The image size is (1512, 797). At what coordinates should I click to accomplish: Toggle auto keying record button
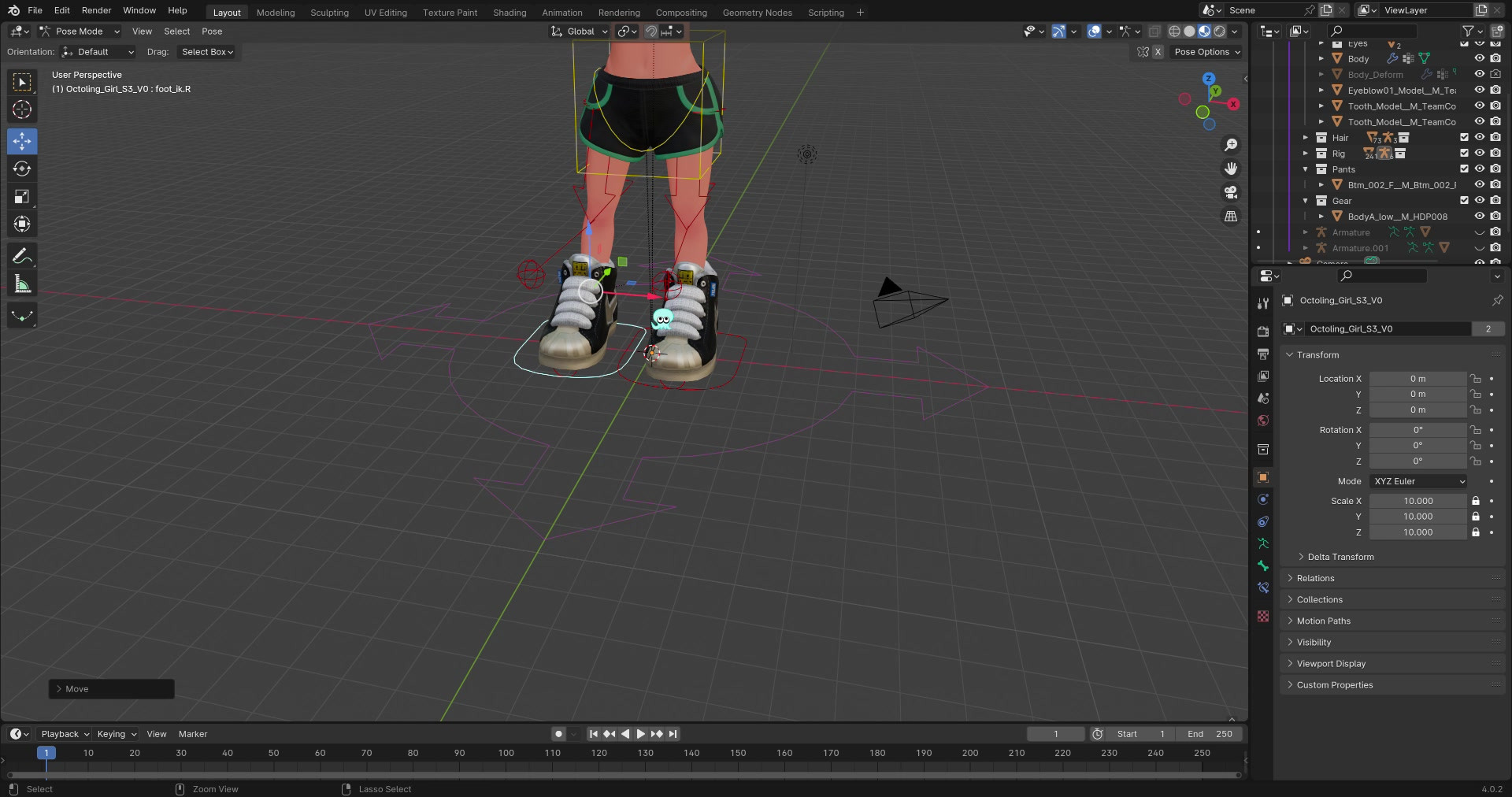click(558, 734)
